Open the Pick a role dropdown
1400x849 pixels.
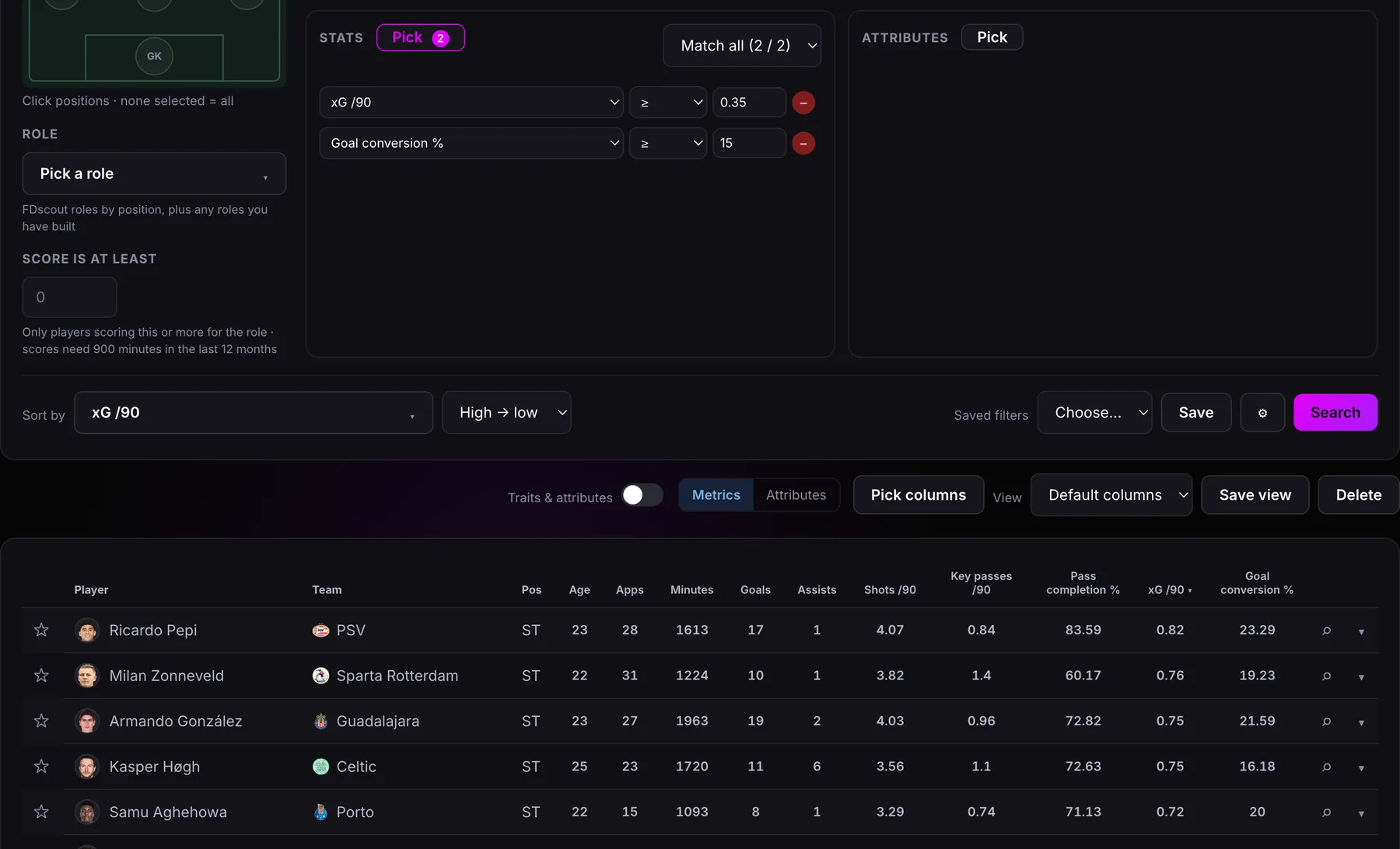(154, 173)
